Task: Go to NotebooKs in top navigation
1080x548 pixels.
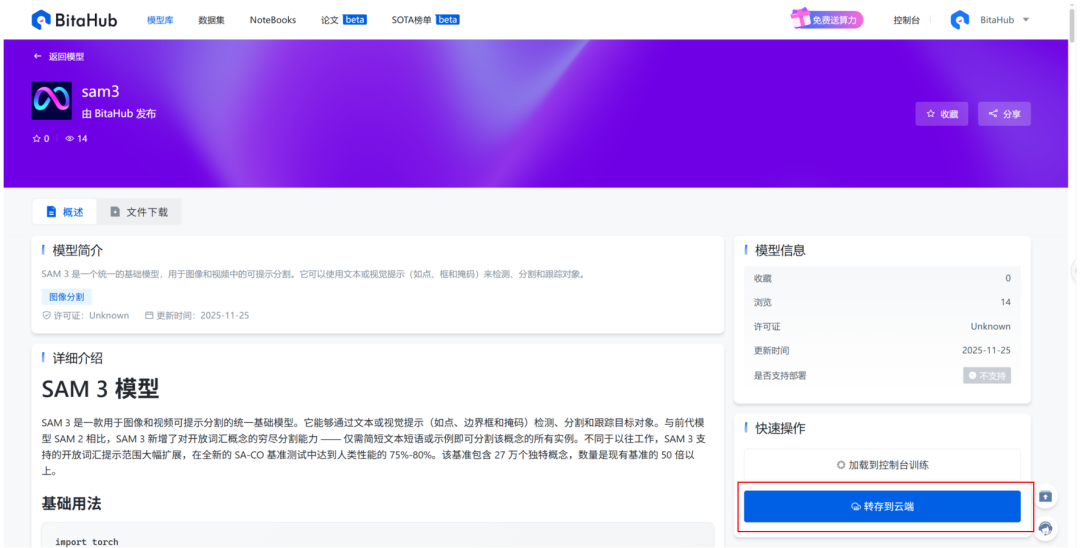Action: click(x=273, y=20)
